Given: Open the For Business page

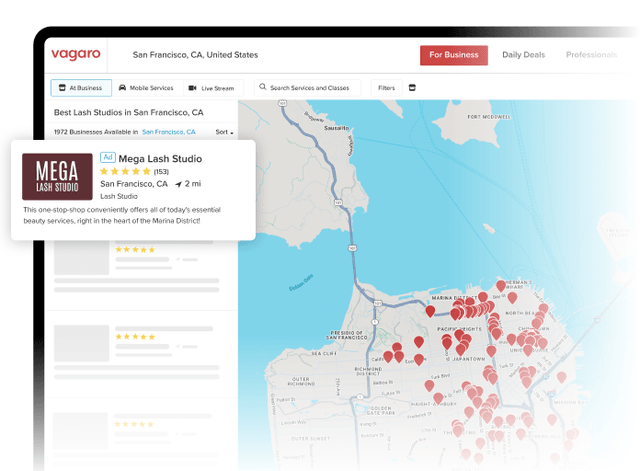Looking at the screenshot, I should [454, 55].
